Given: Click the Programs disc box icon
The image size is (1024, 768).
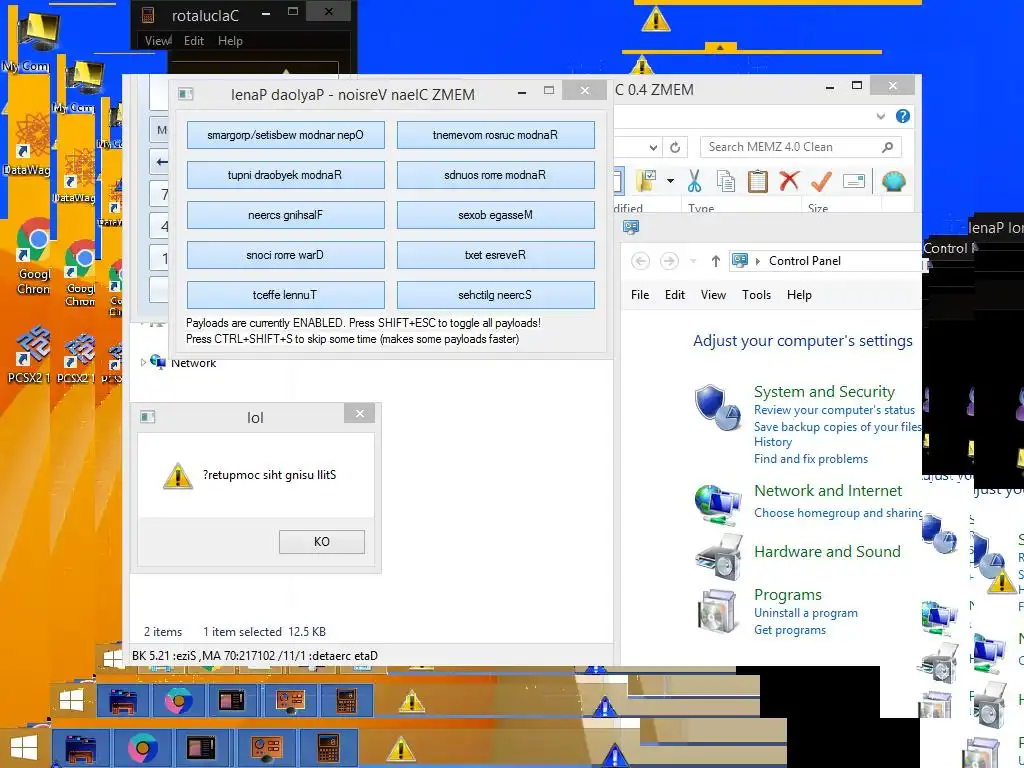Looking at the screenshot, I should pyautogui.click(x=719, y=611).
